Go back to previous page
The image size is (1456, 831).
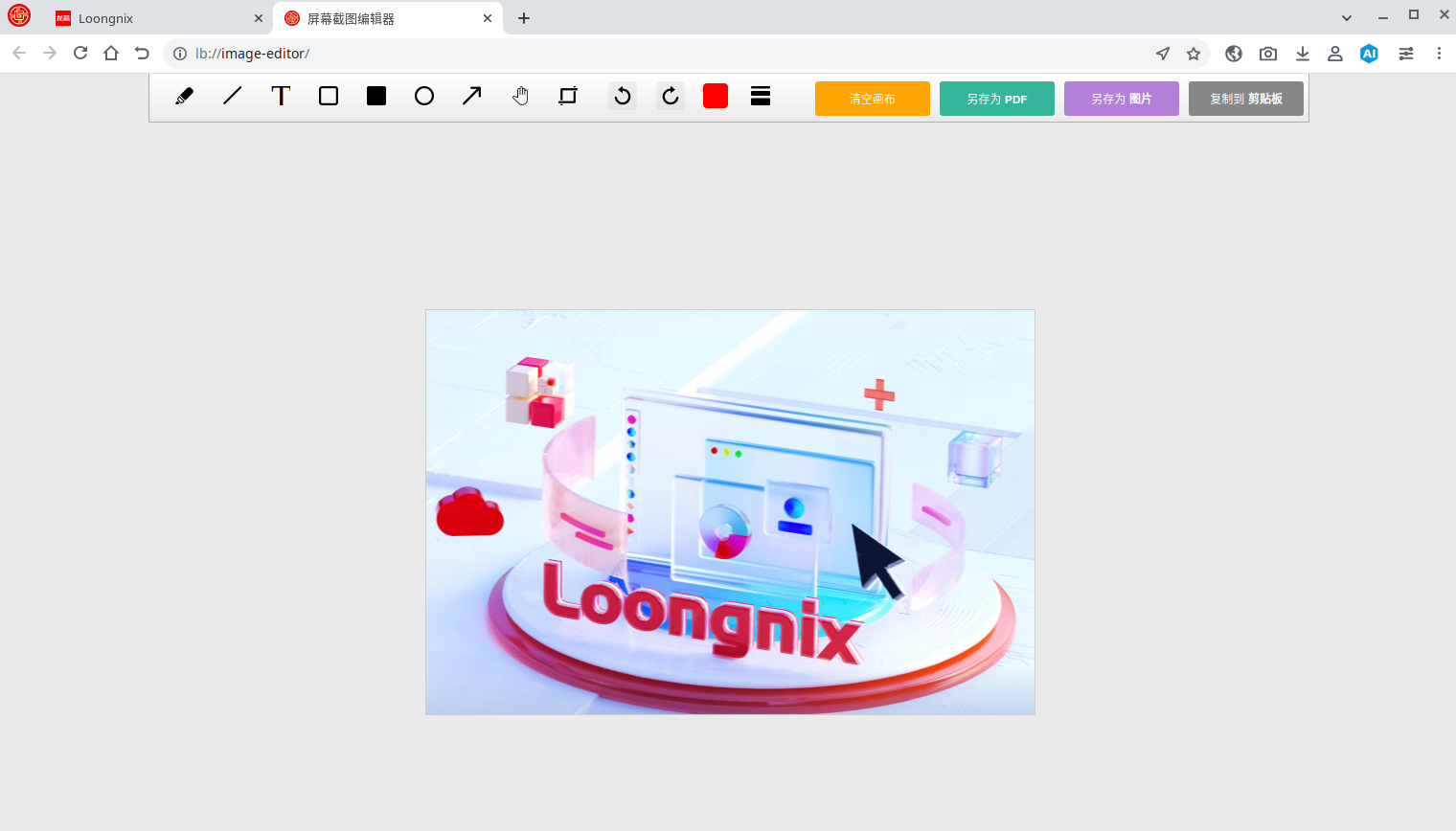19,54
